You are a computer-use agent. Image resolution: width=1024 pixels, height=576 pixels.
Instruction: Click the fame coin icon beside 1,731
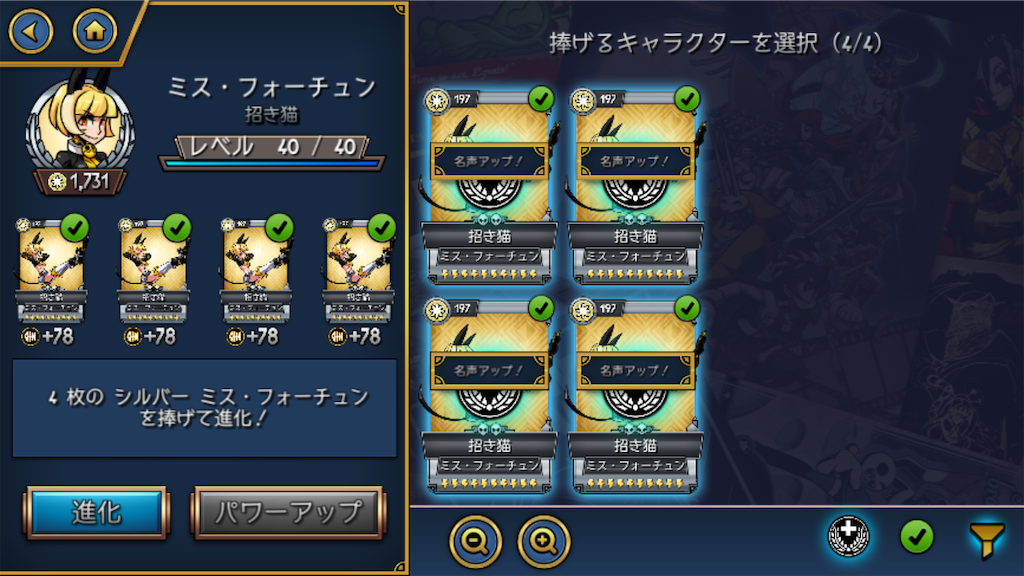click(x=57, y=182)
